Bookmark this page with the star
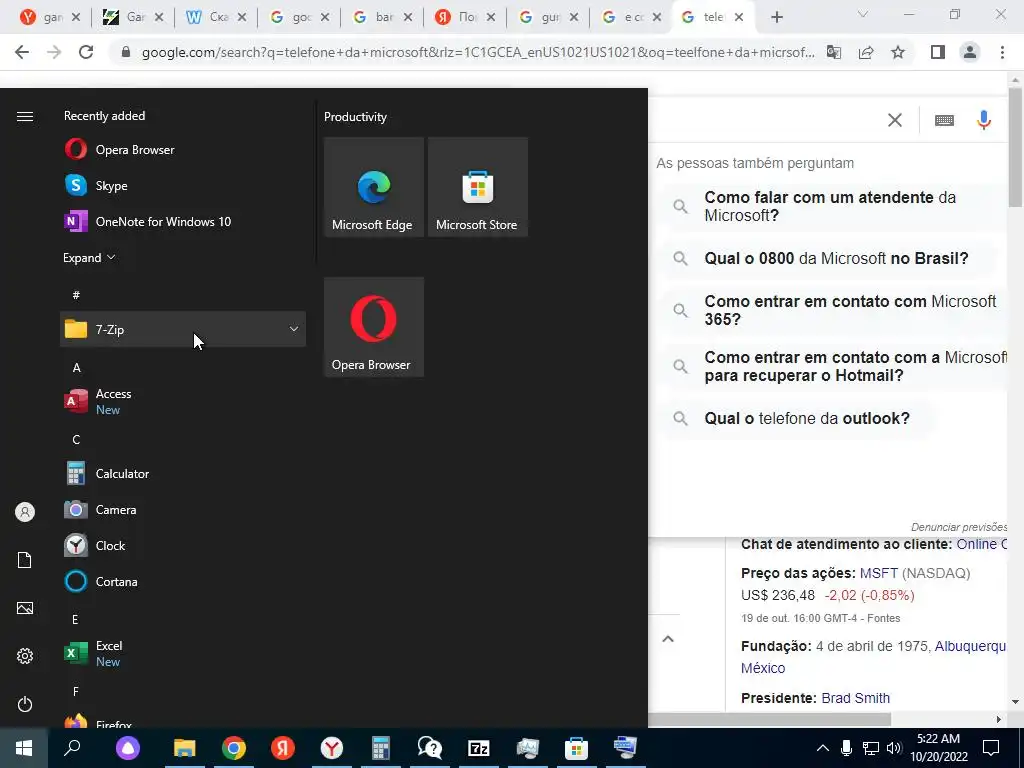The height and width of the screenshot is (768, 1024). point(898,52)
